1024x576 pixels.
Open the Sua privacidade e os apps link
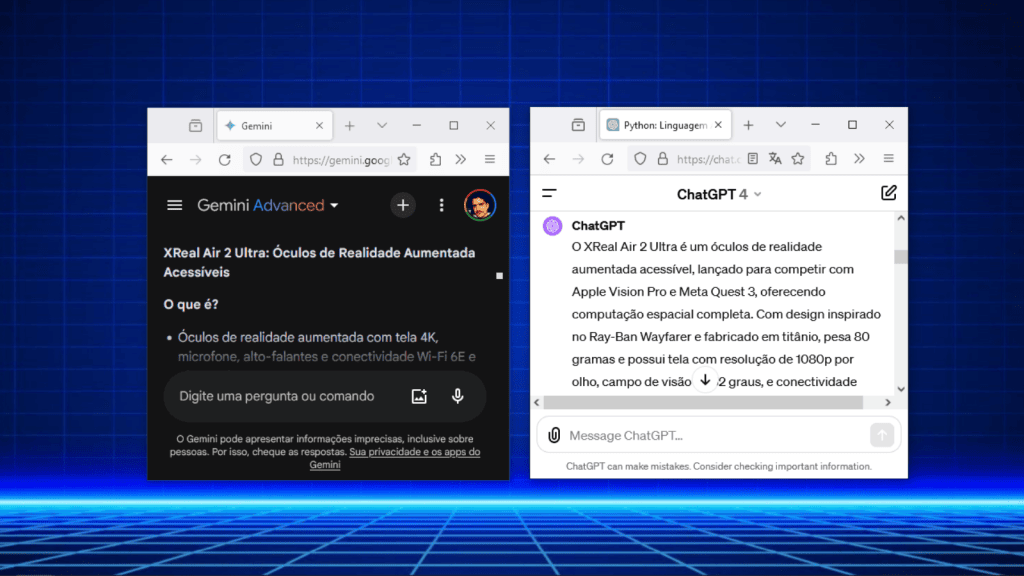414,452
